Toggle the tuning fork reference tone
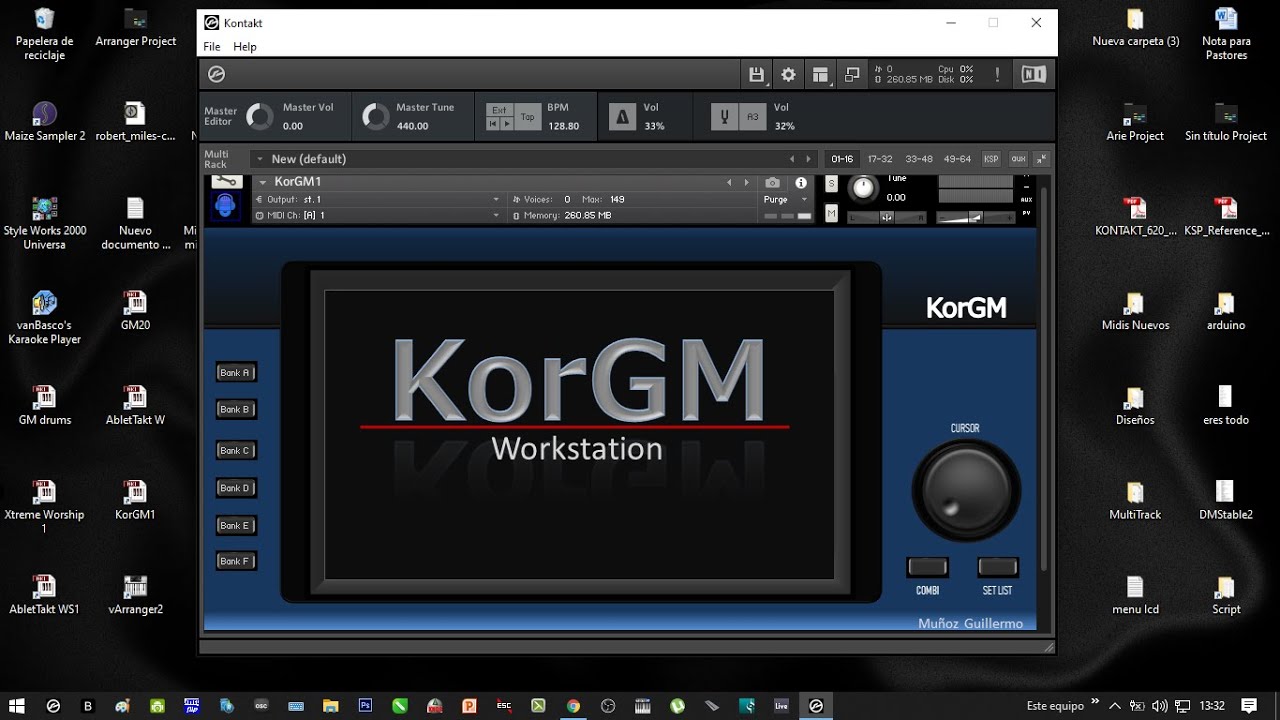The width and height of the screenshot is (1280, 720). 724,117
